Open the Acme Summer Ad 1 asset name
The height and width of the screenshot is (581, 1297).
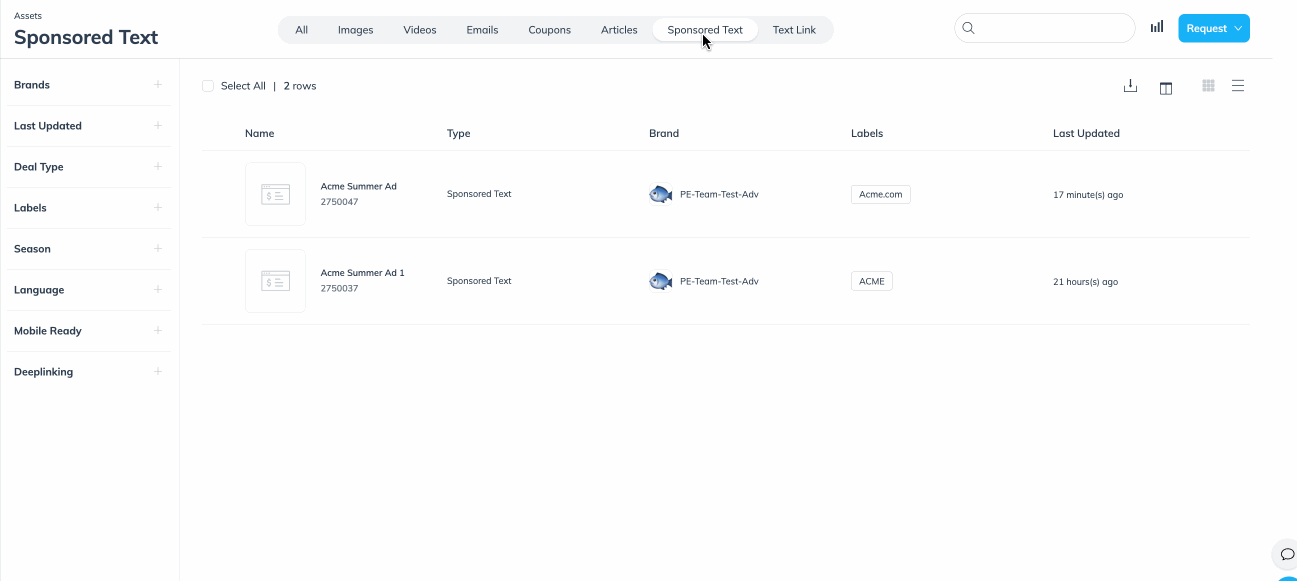coord(362,273)
